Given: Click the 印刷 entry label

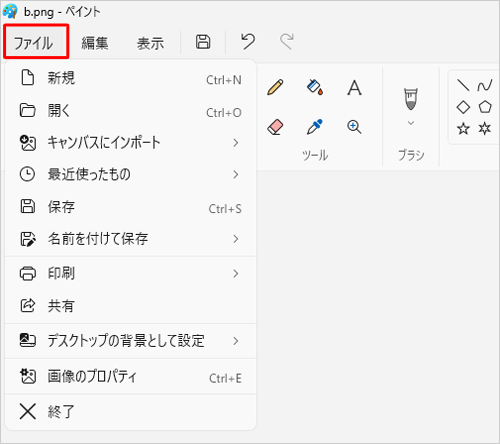Looking at the screenshot, I should [x=61, y=273].
